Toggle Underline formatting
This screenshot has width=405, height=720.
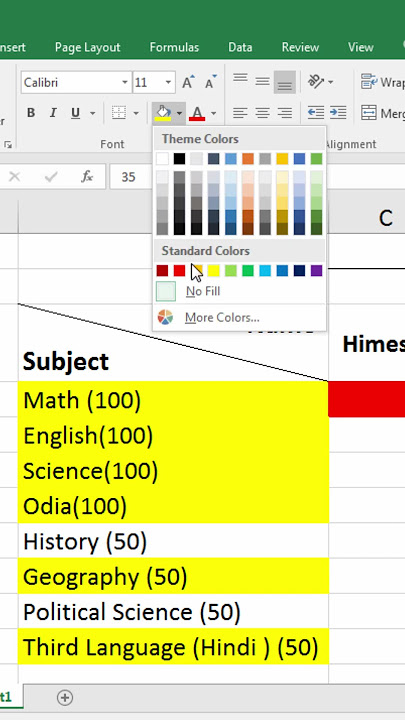pos(75,113)
